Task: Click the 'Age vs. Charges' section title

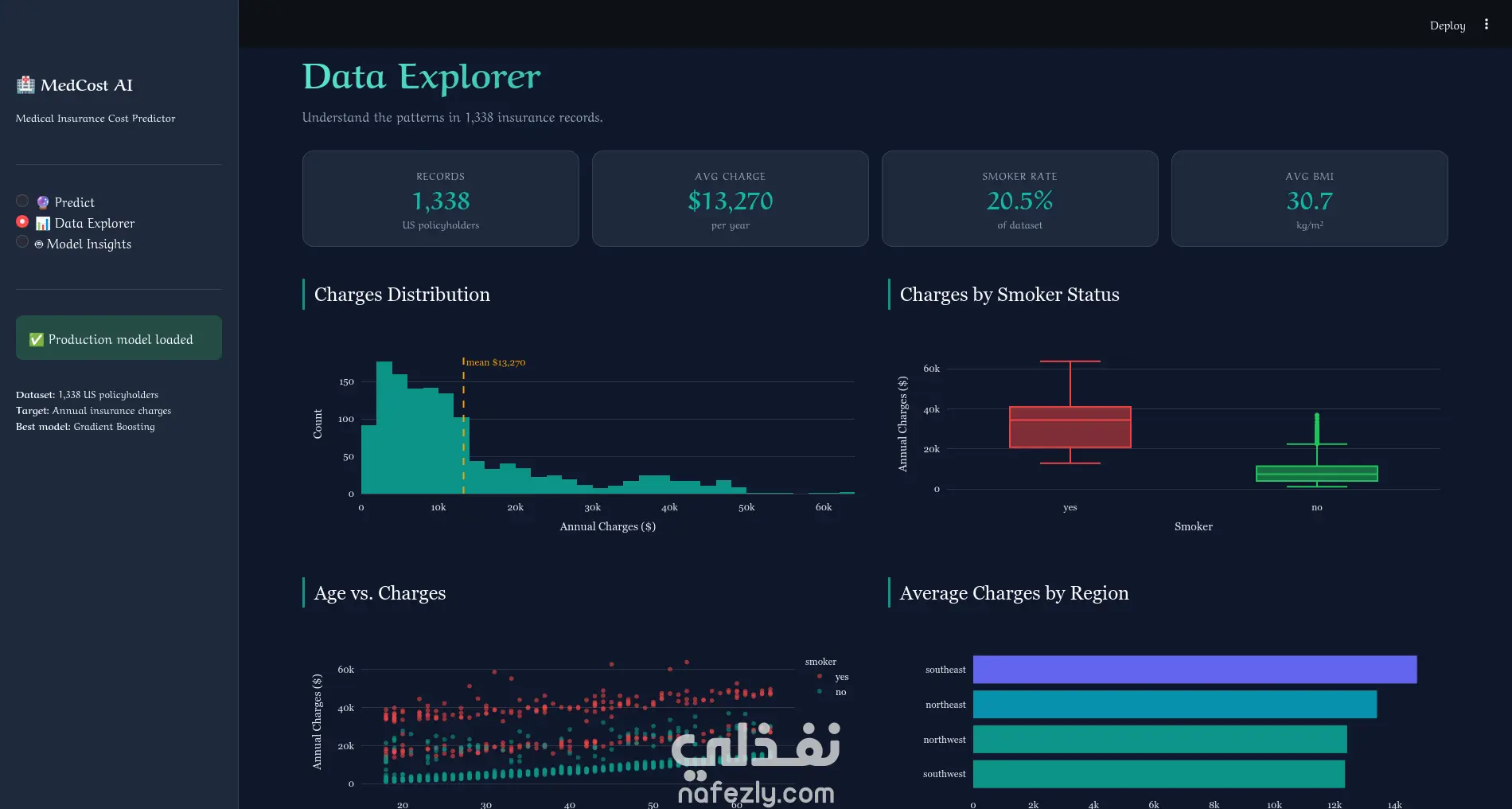Action: point(380,593)
